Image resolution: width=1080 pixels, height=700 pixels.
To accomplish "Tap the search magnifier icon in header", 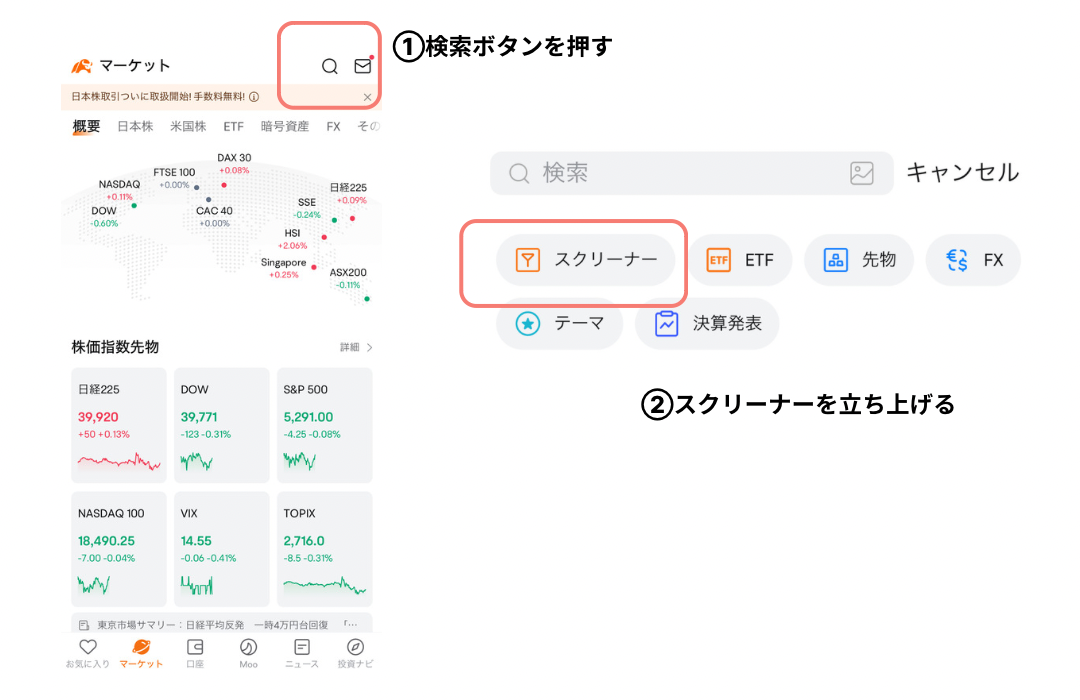I will tap(329, 67).
